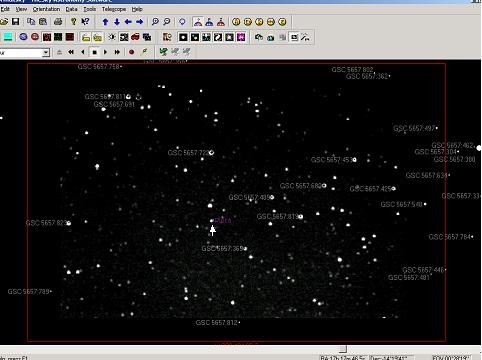
Task: Click inside the time step combo field
Action: pos(21,52)
